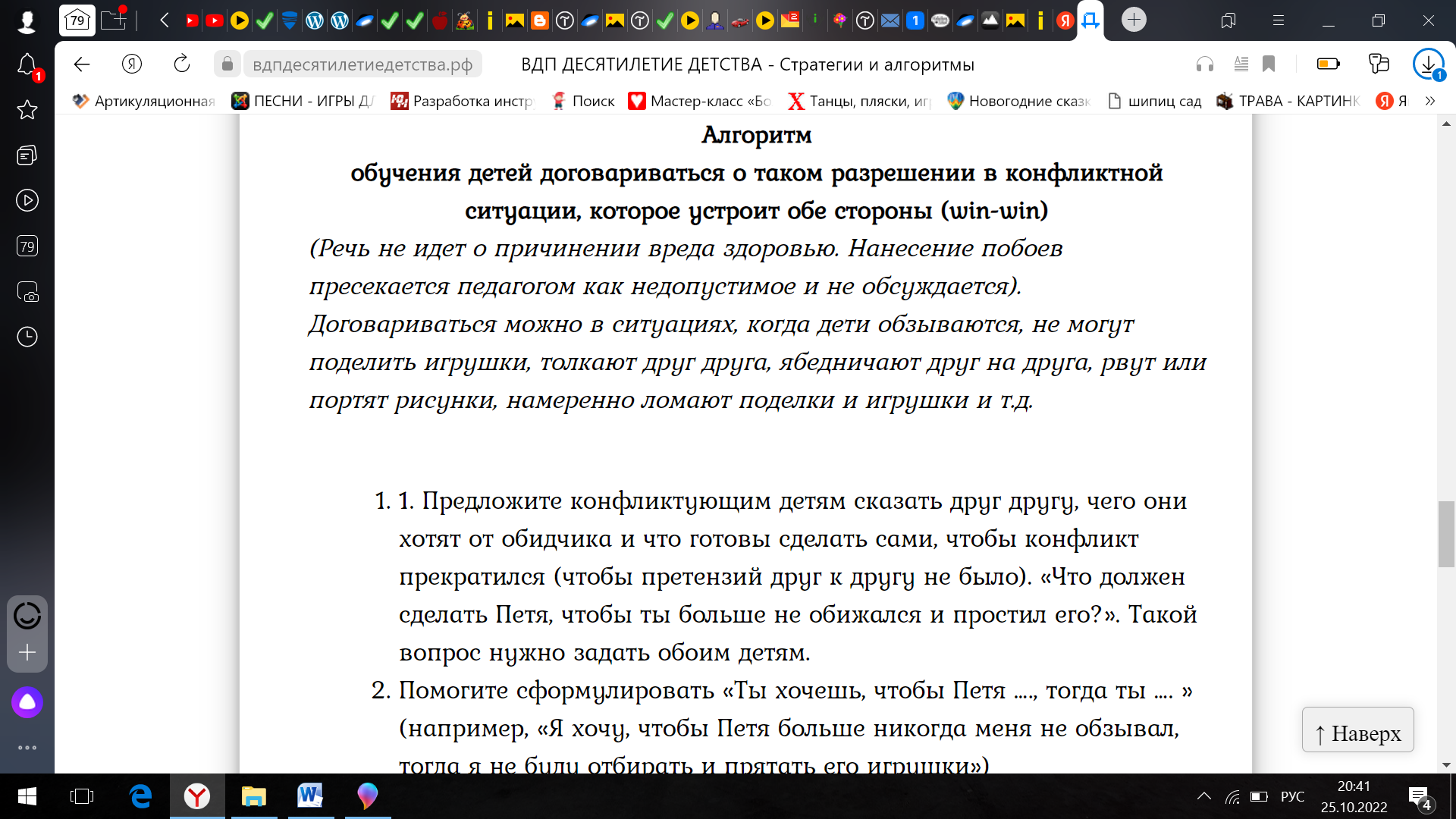Open the Разработка инстр bookmark
This screenshot has height=819, width=1456.
point(463,101)
